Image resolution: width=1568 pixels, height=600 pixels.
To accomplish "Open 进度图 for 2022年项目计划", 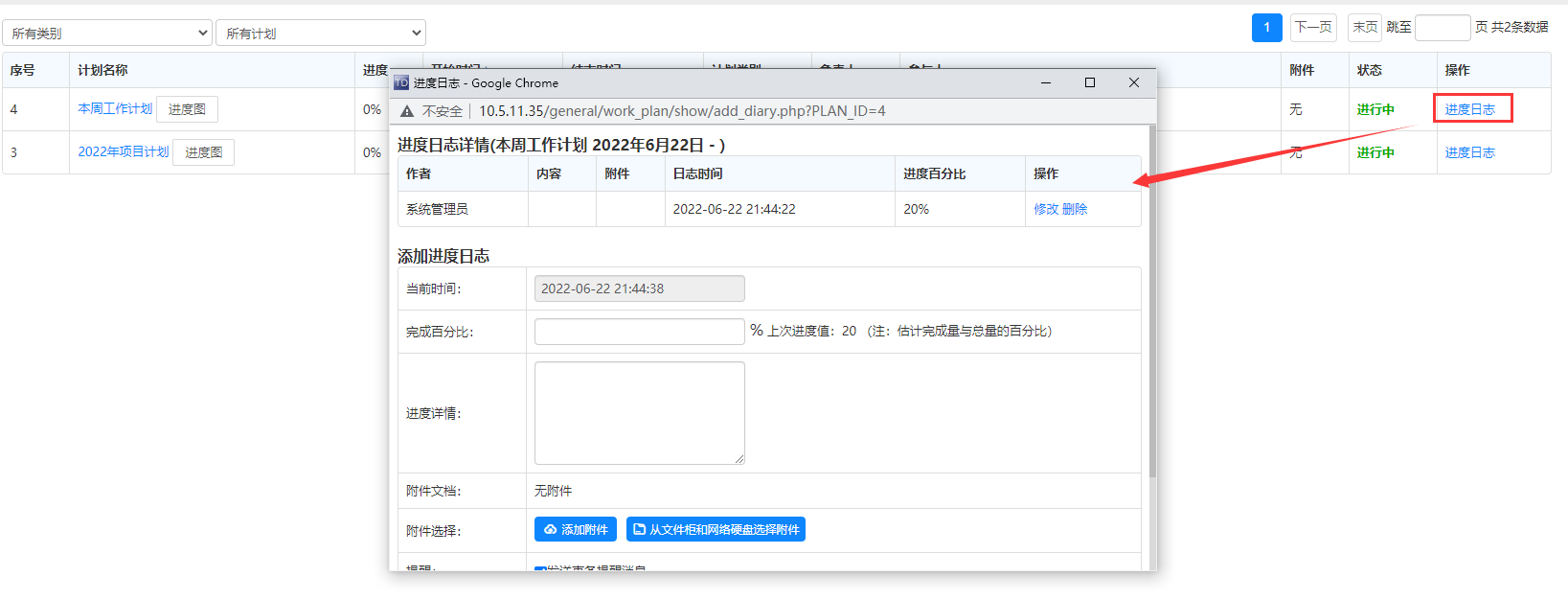I will [x=203, y=152].
